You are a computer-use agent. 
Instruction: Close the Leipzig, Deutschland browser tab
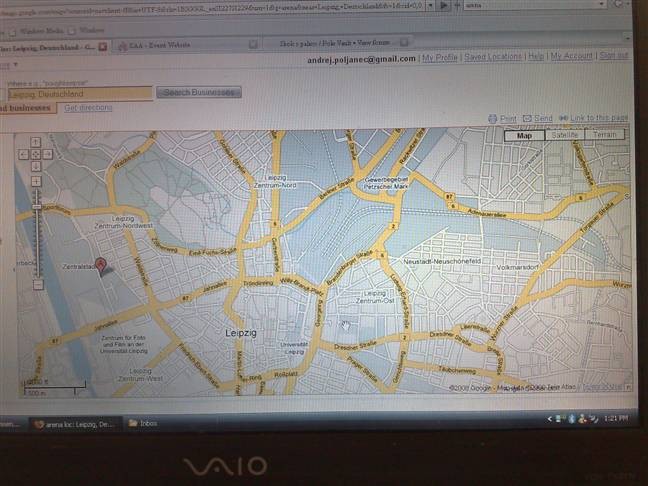pos(102,47)
